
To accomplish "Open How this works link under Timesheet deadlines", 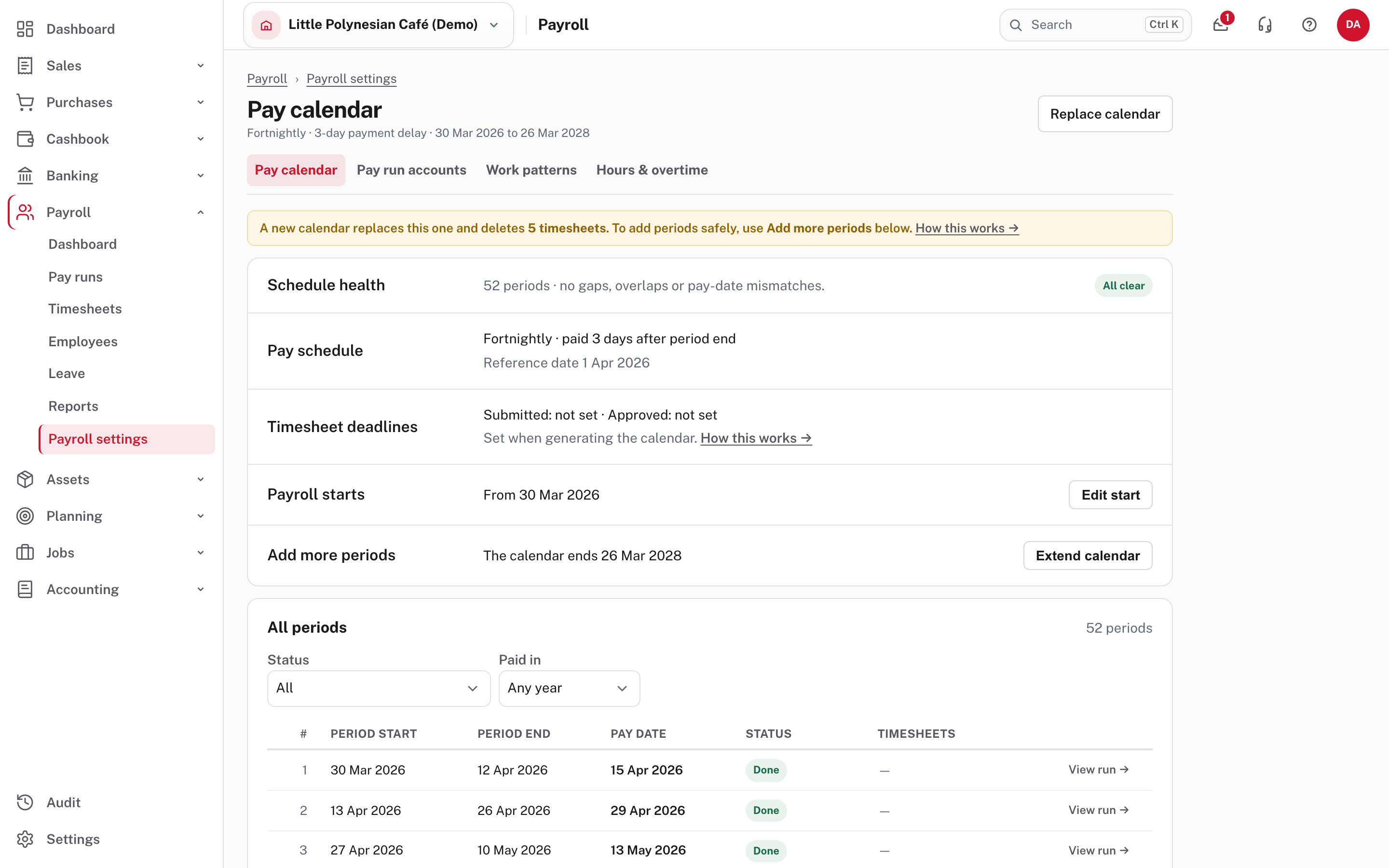I will [756, 438].
